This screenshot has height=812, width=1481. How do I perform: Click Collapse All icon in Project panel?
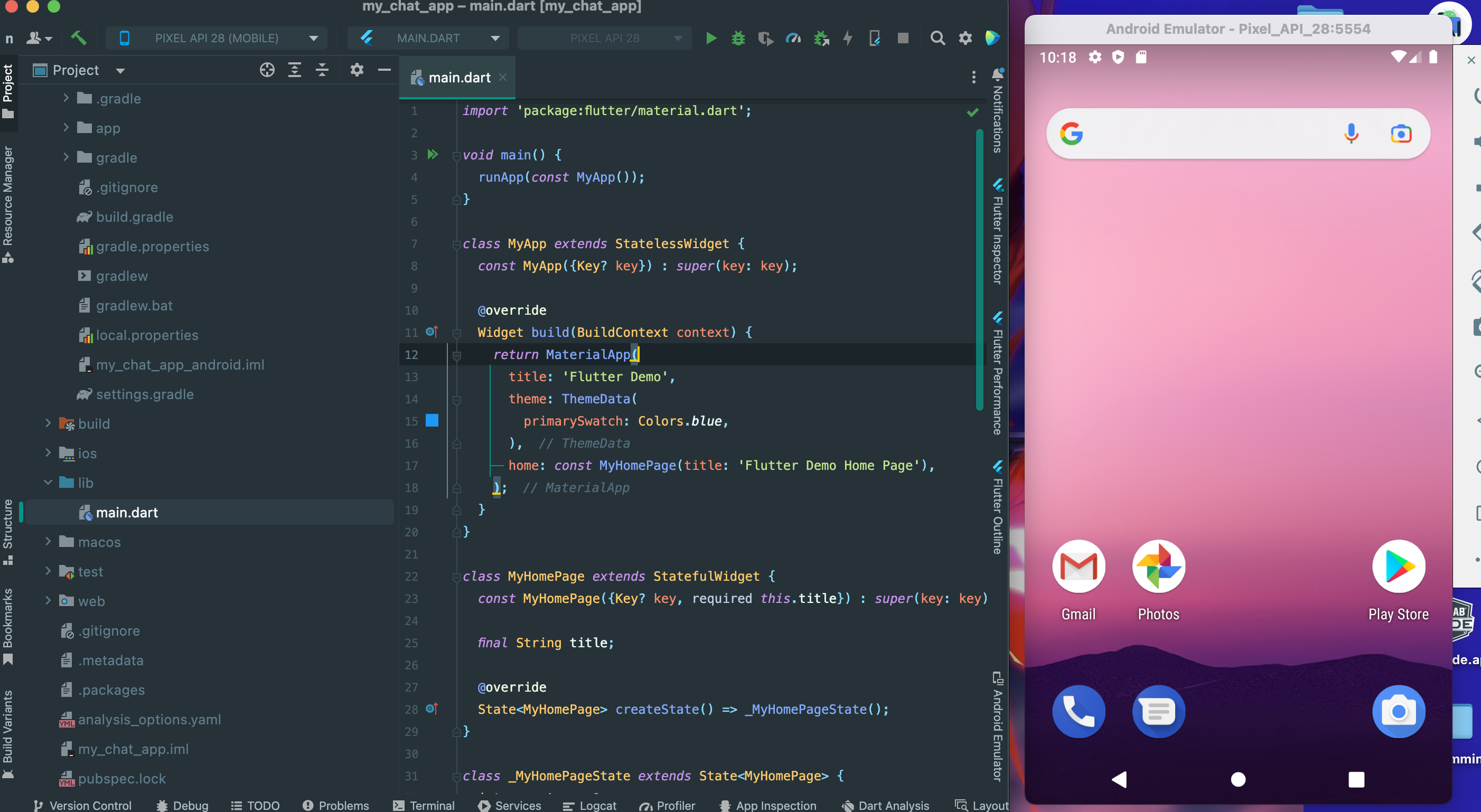(x=322, y=70)
